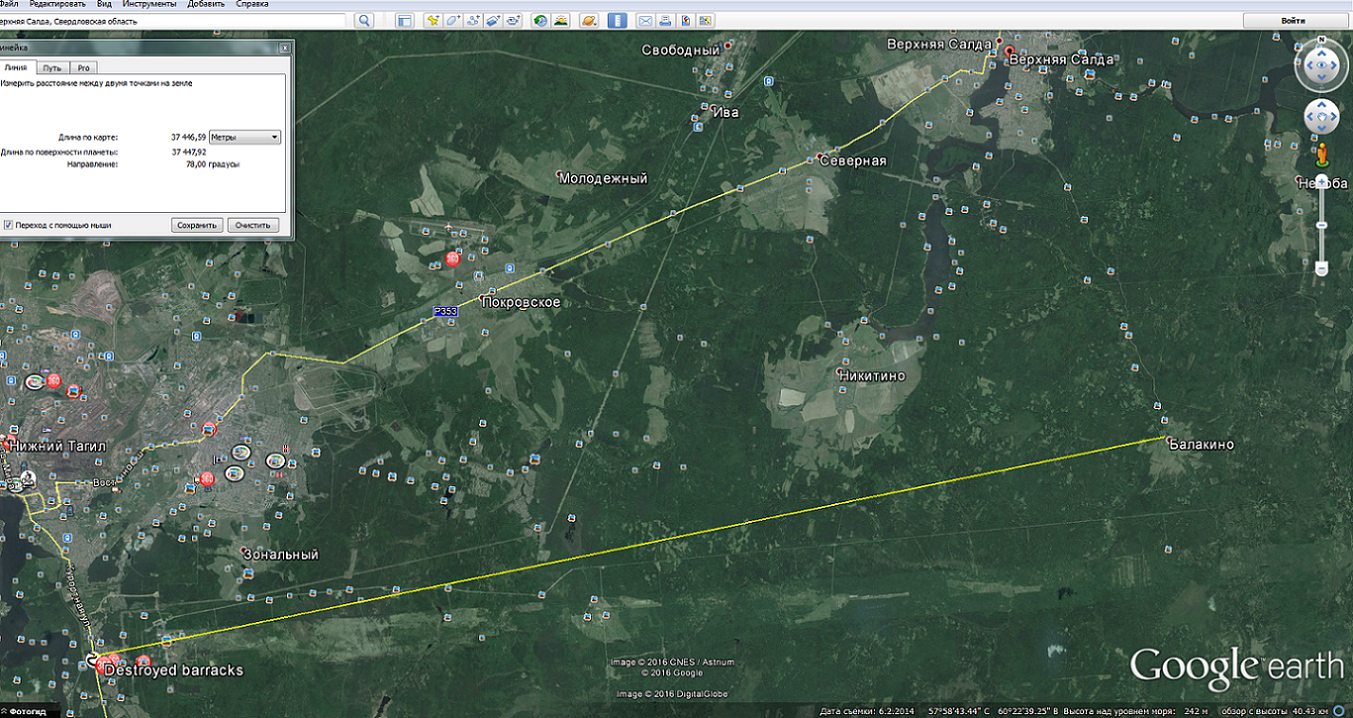Add a placemark with the pushpin icon
This screenshot has height=718, width=1353.
pos(433,21)
